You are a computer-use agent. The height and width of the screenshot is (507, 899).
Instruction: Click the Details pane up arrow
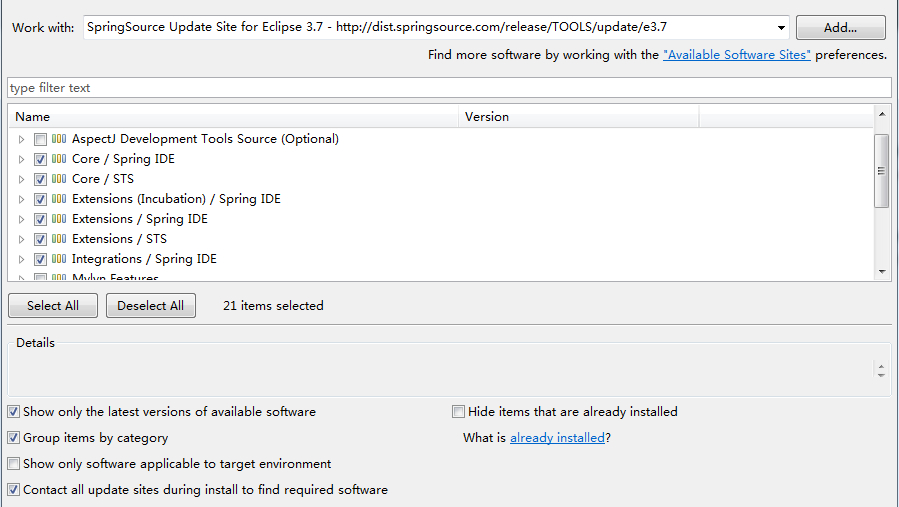pyautogui.click(x=881, y=366)
